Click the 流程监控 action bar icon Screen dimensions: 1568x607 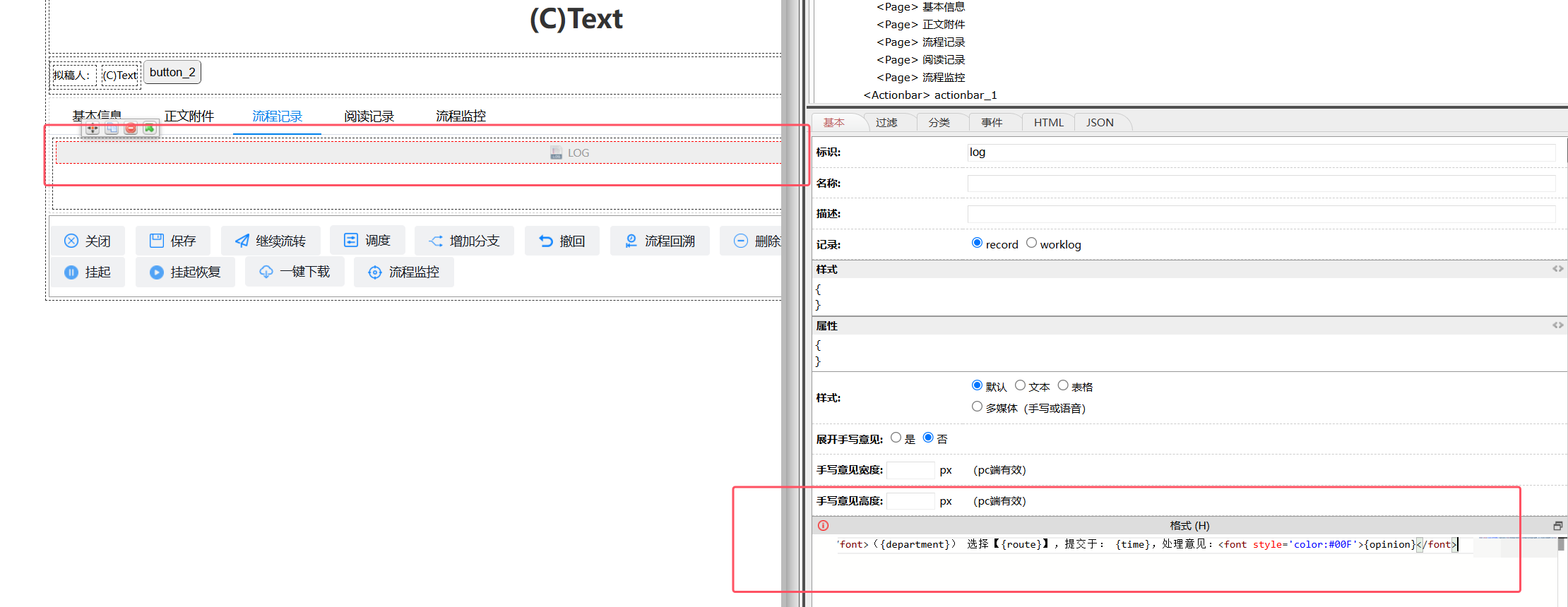point(375,272)
